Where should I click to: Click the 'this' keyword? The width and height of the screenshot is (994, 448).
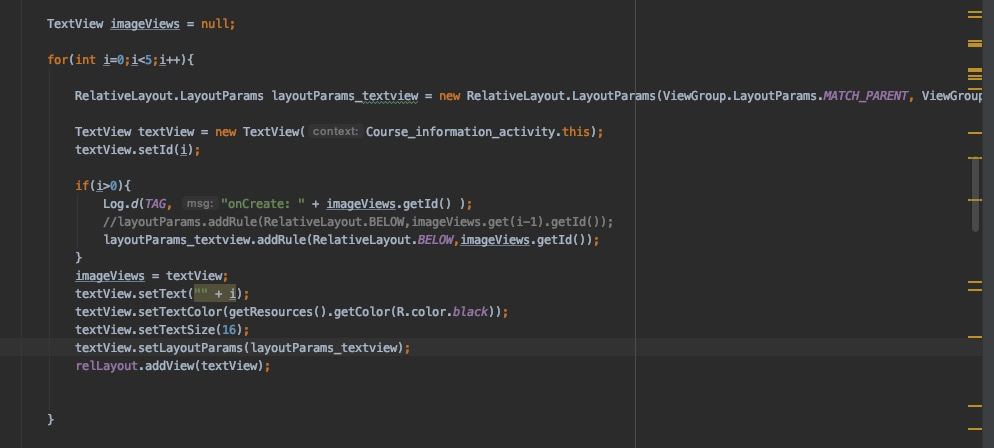(x=576, y=132)
